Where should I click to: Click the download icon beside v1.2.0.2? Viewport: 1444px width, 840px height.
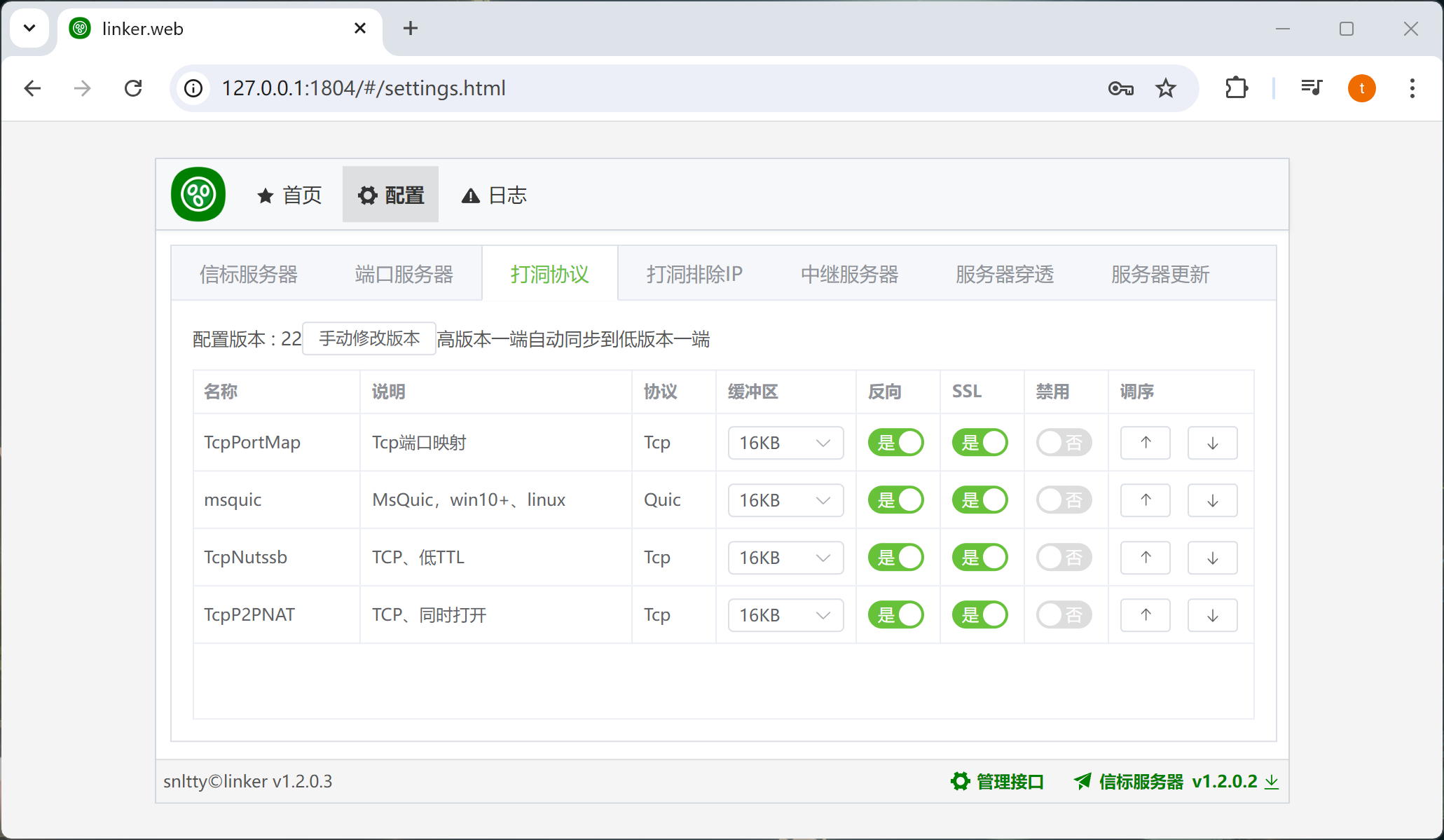point(1271,782)
